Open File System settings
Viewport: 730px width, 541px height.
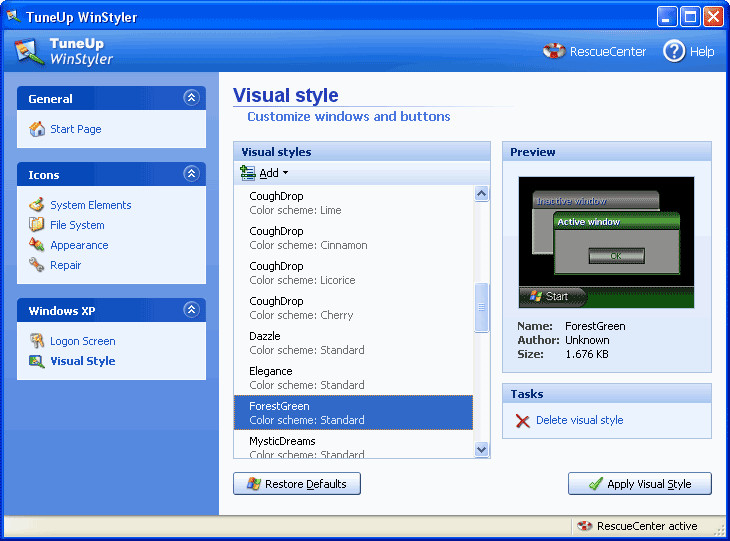pos(77,225)
